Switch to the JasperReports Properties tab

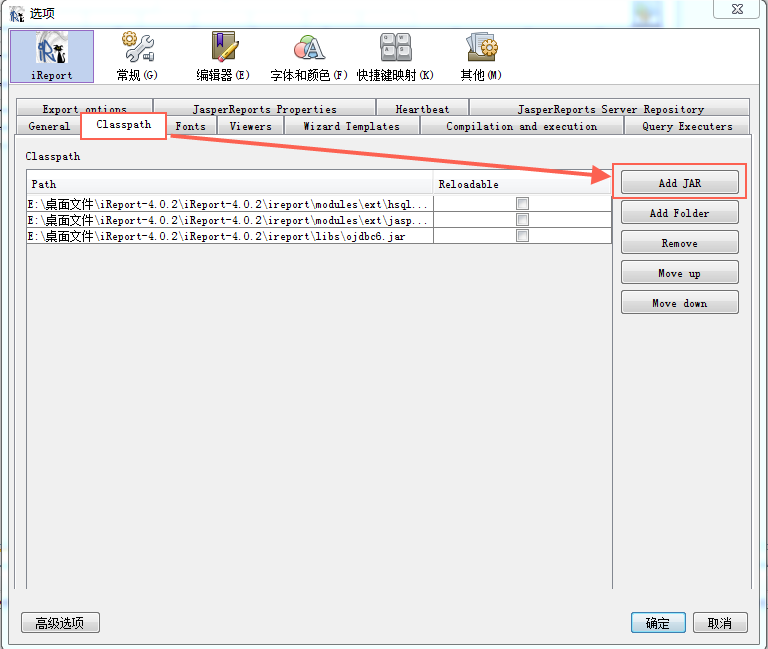[264, 108]
